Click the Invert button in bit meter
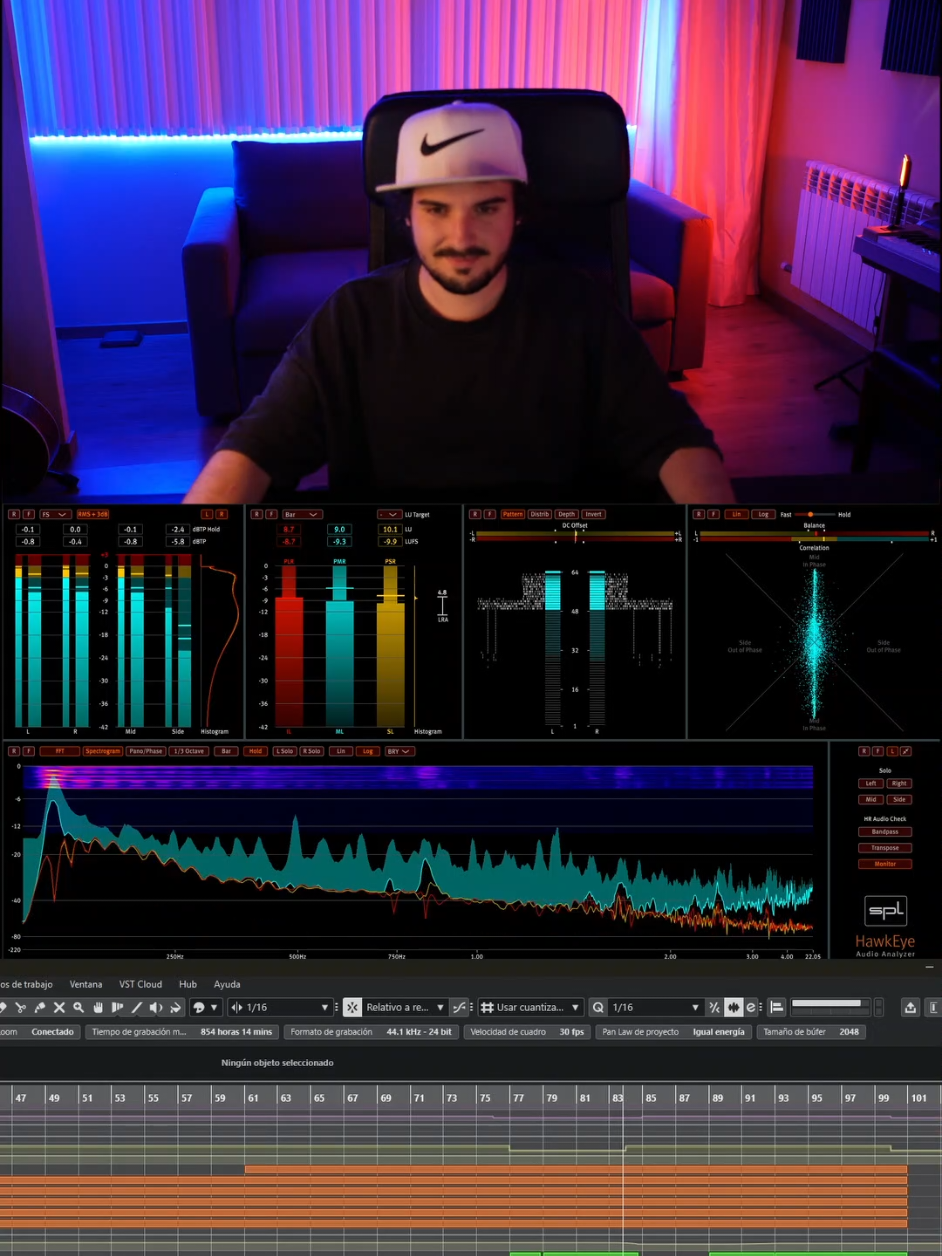 pyautogui.click(x=593, y=514)
